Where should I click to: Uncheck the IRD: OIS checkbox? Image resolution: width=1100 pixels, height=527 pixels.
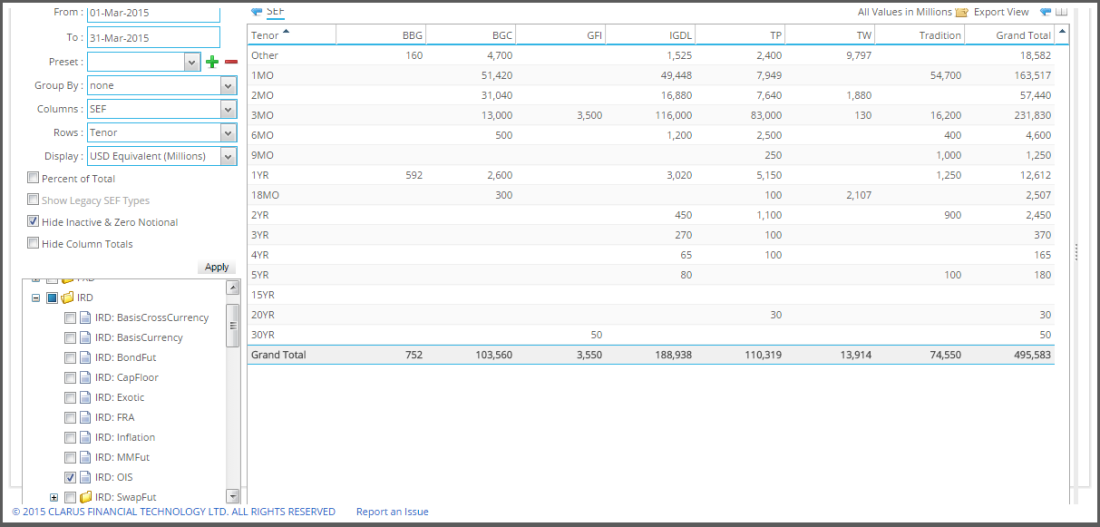point(70,477)
